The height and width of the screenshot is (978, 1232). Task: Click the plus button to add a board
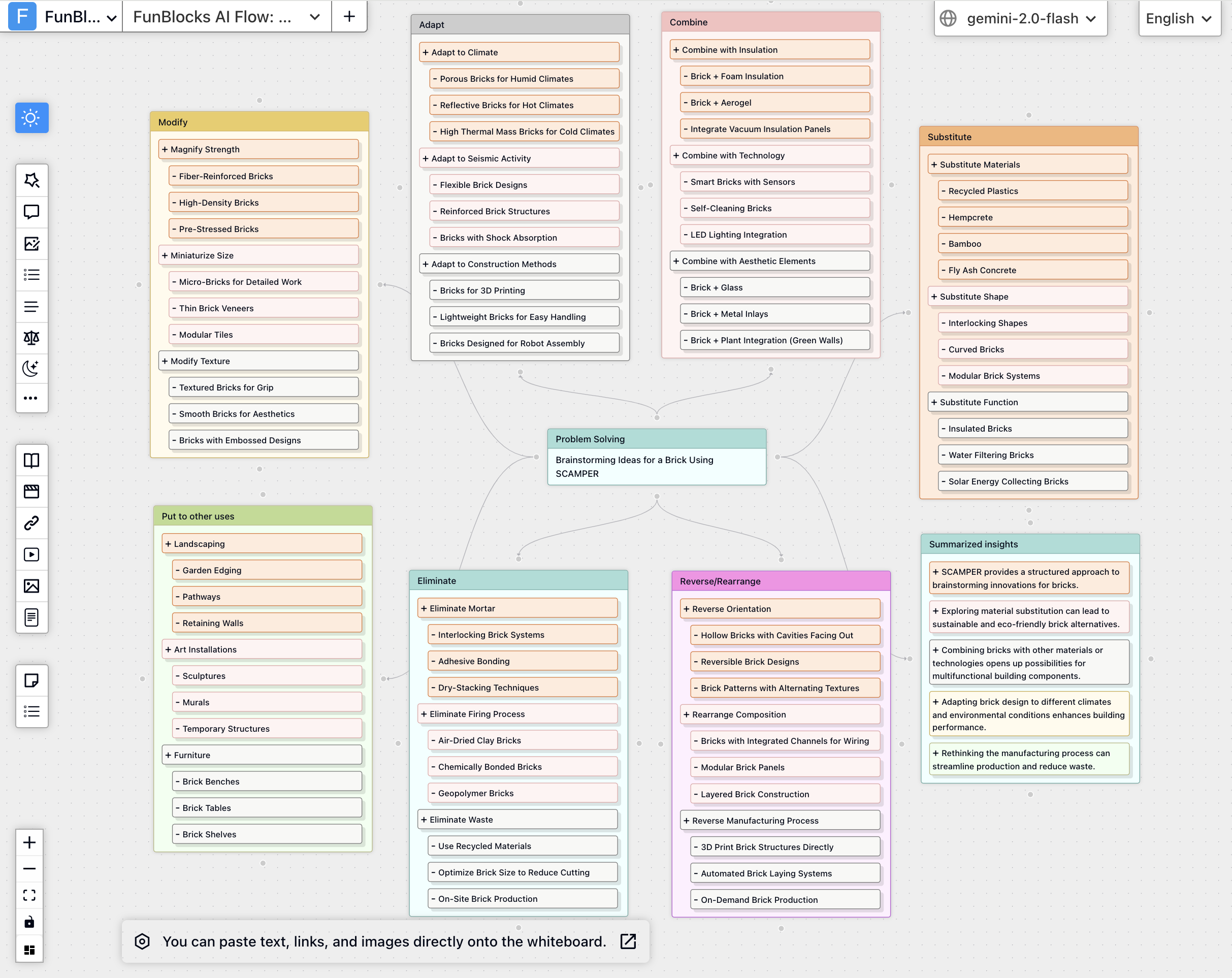349,17
